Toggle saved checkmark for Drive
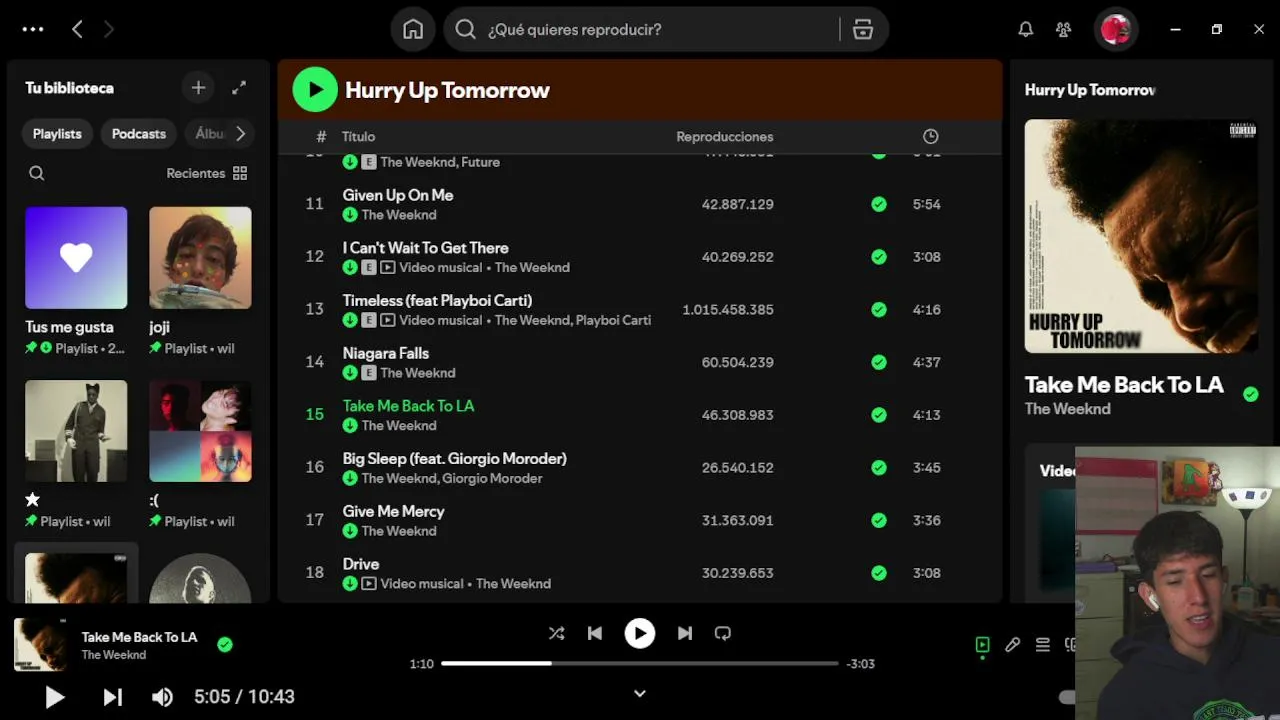 [878, 573]
